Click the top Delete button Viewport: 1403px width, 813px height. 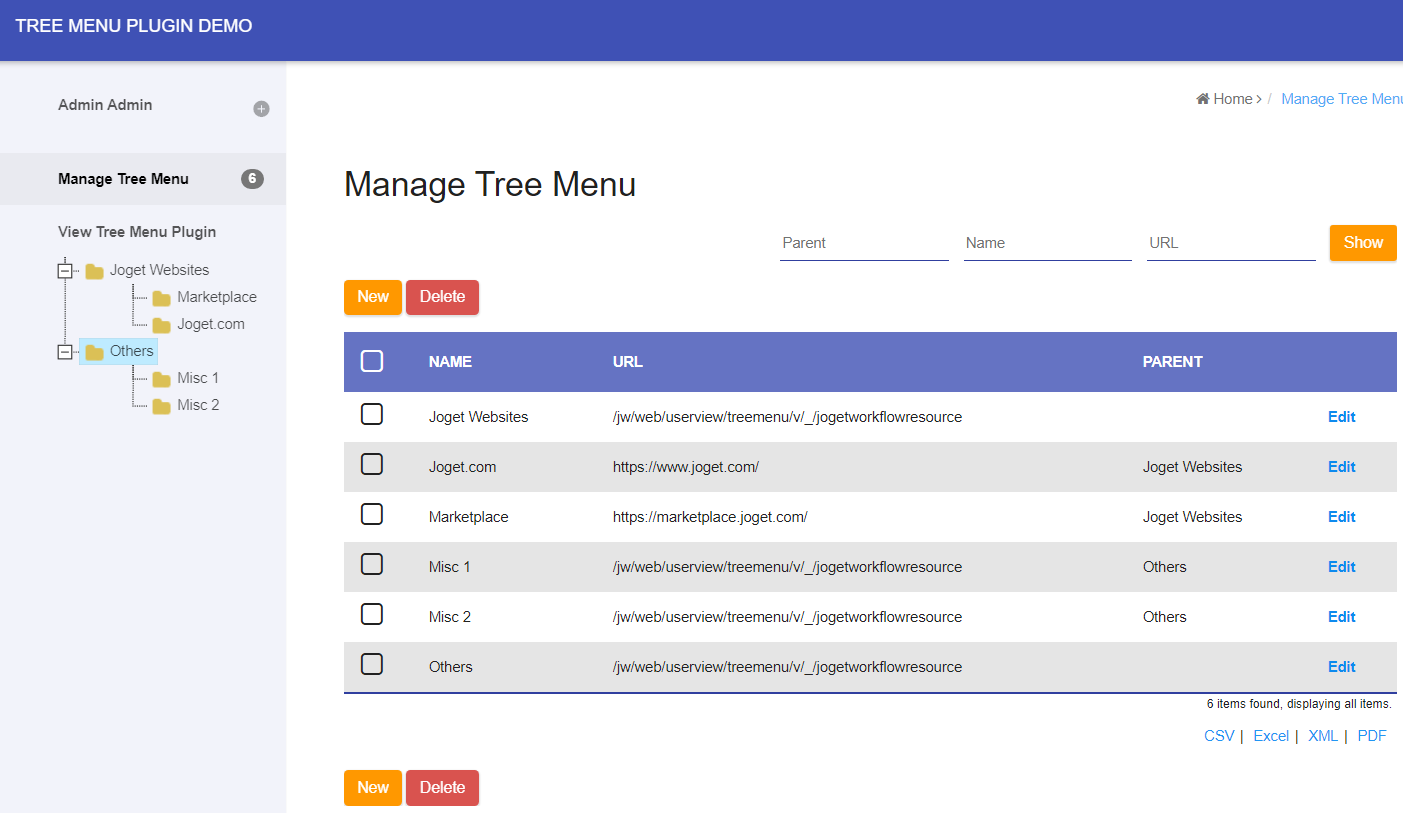(x=442, y=297)
